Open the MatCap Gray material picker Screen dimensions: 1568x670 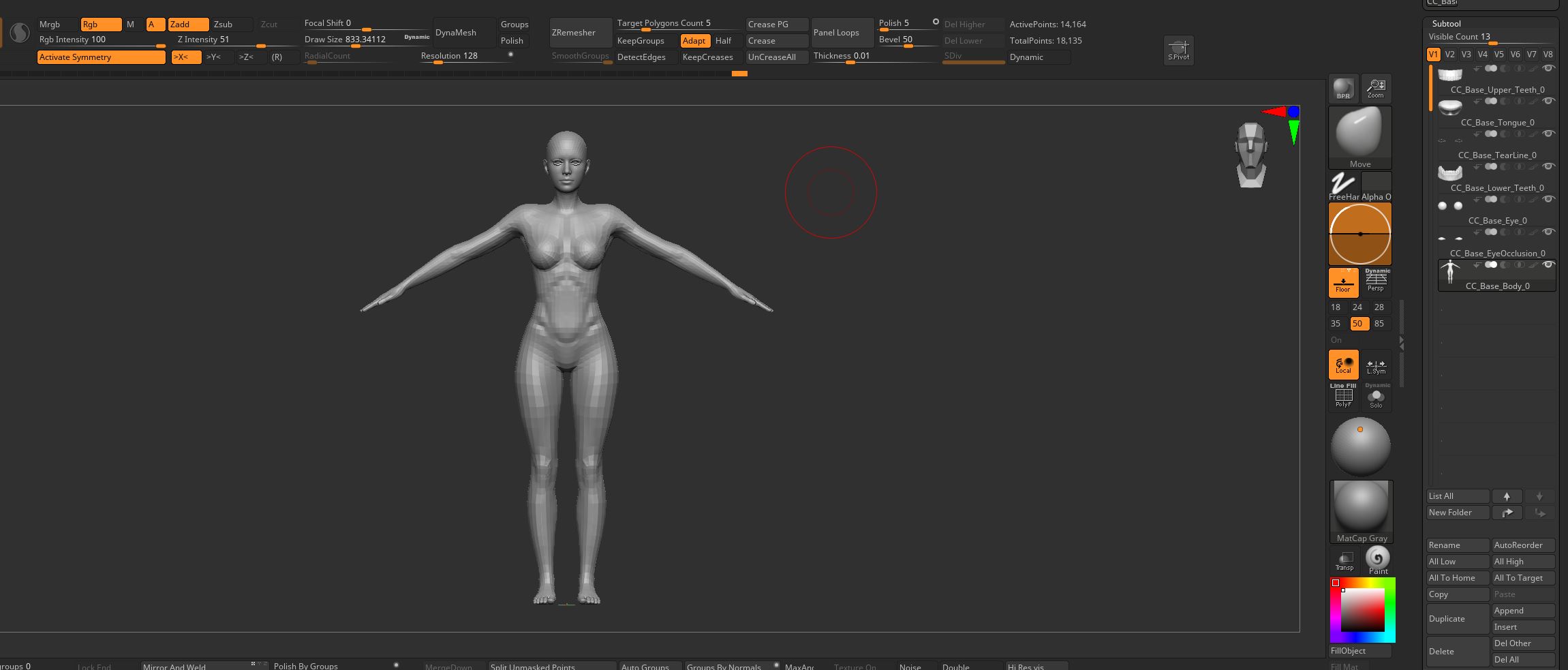coord(1361,512)
